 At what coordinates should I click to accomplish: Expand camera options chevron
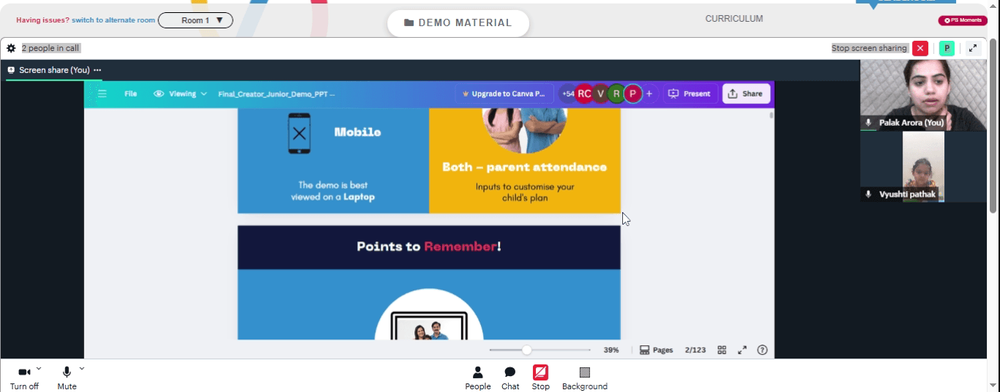(x=39, y=368)
